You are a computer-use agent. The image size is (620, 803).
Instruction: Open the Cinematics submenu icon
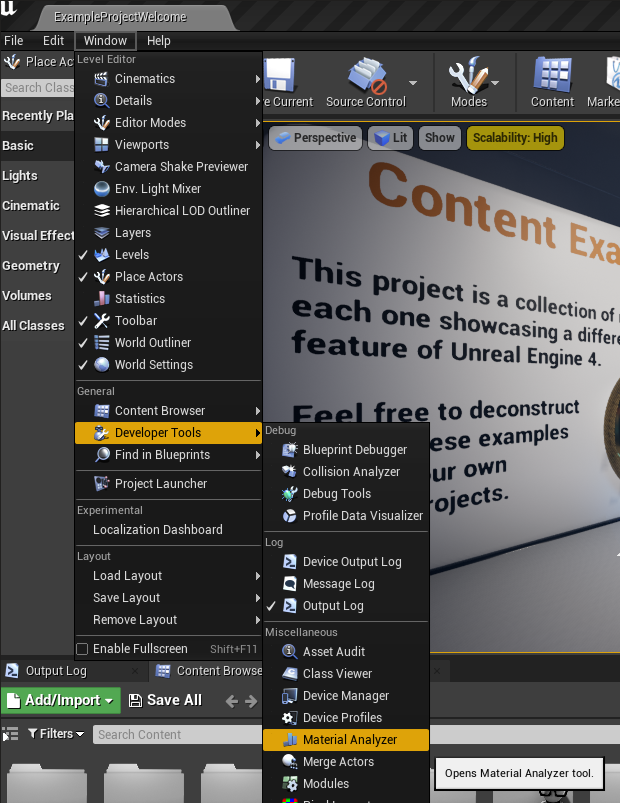pyautogui.click(x=102, y=79)
